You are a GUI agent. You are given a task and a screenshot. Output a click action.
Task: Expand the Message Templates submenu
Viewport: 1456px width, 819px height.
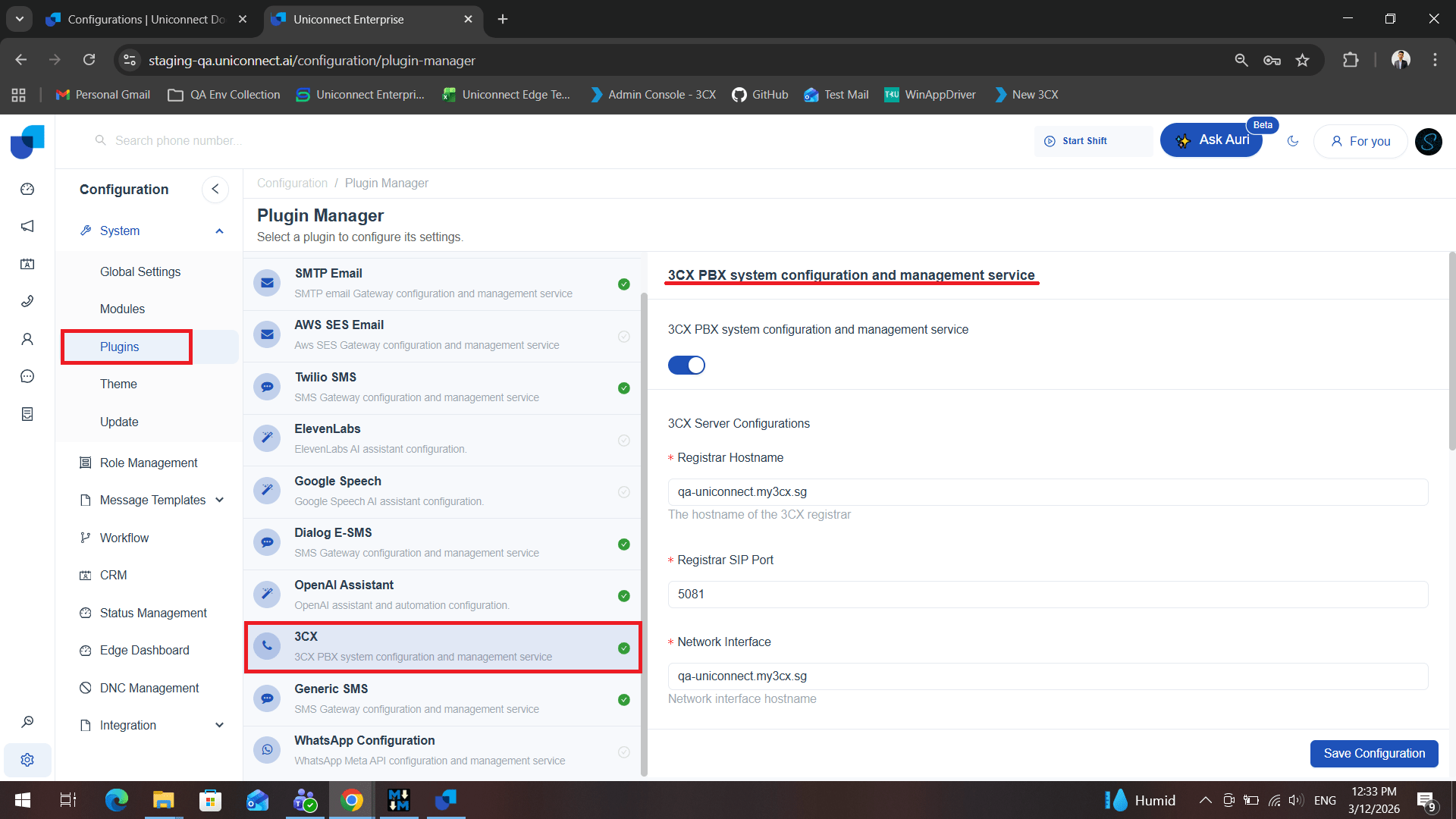click(219, 500)
